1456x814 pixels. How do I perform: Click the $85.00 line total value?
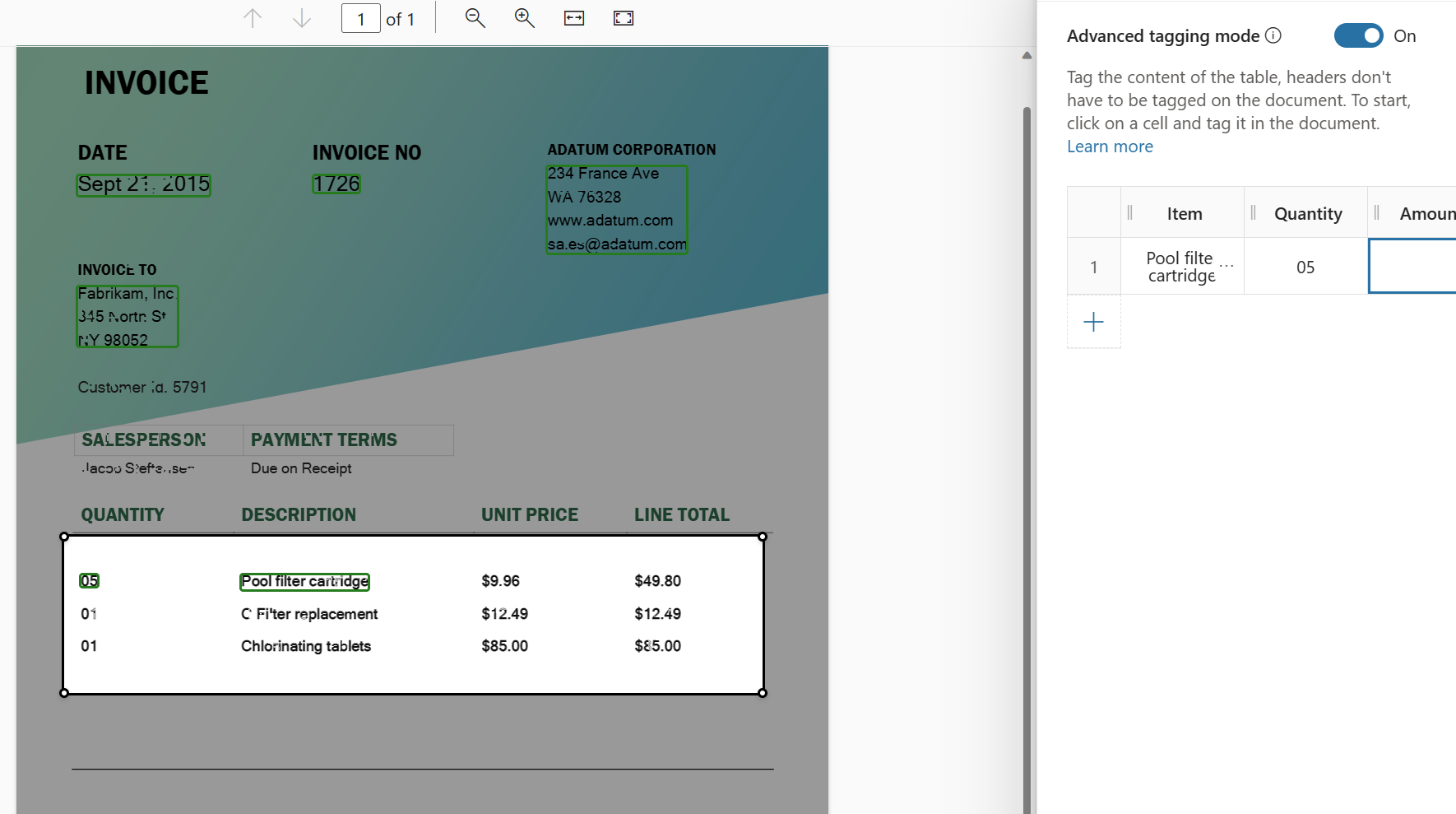coord(657,646)
